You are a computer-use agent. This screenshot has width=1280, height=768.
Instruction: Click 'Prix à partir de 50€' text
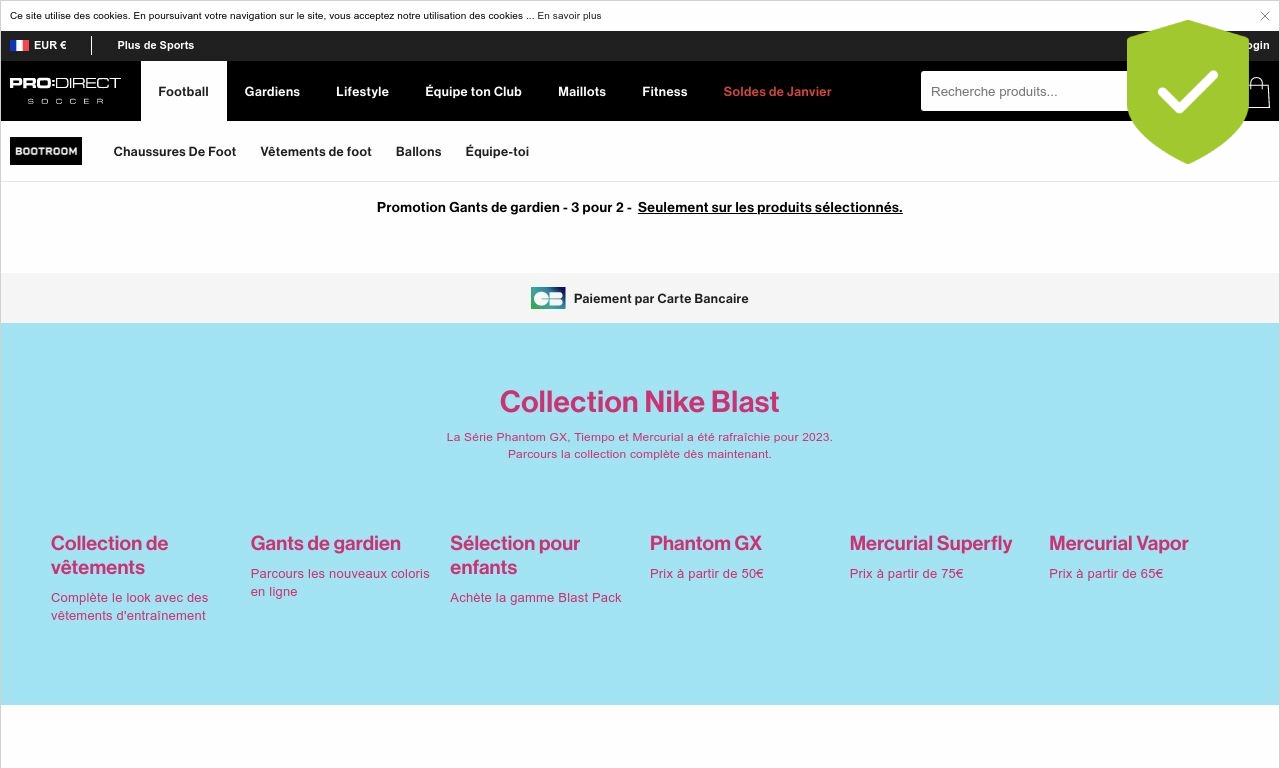click(x=707, y=574)
